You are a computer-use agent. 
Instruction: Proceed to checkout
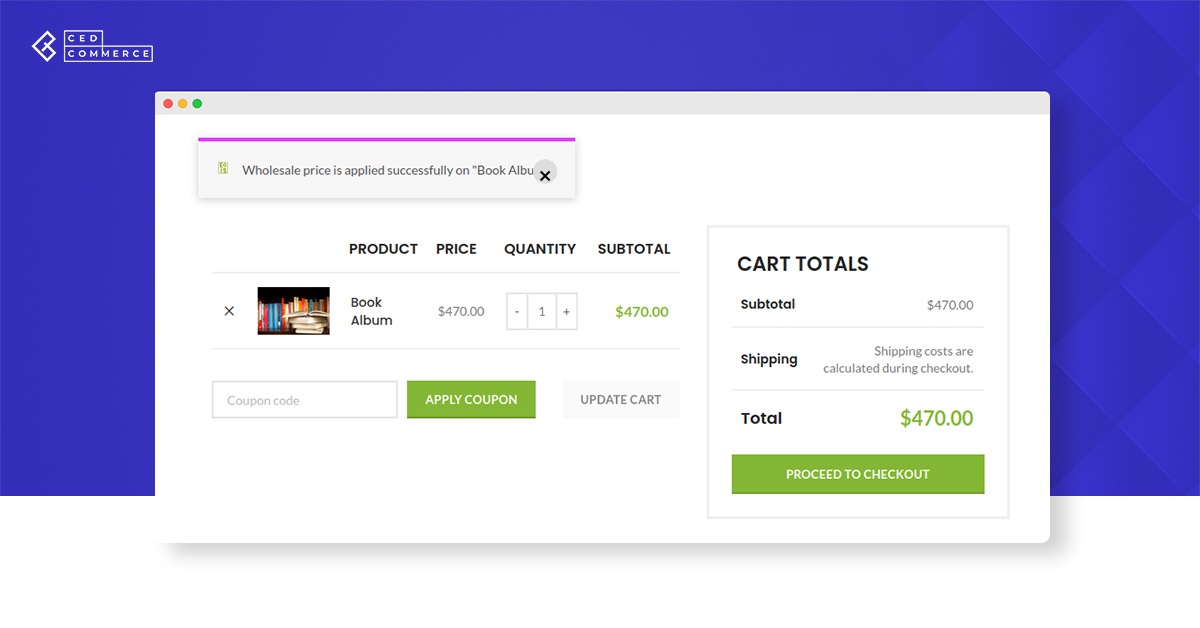(x=858, y=474)
